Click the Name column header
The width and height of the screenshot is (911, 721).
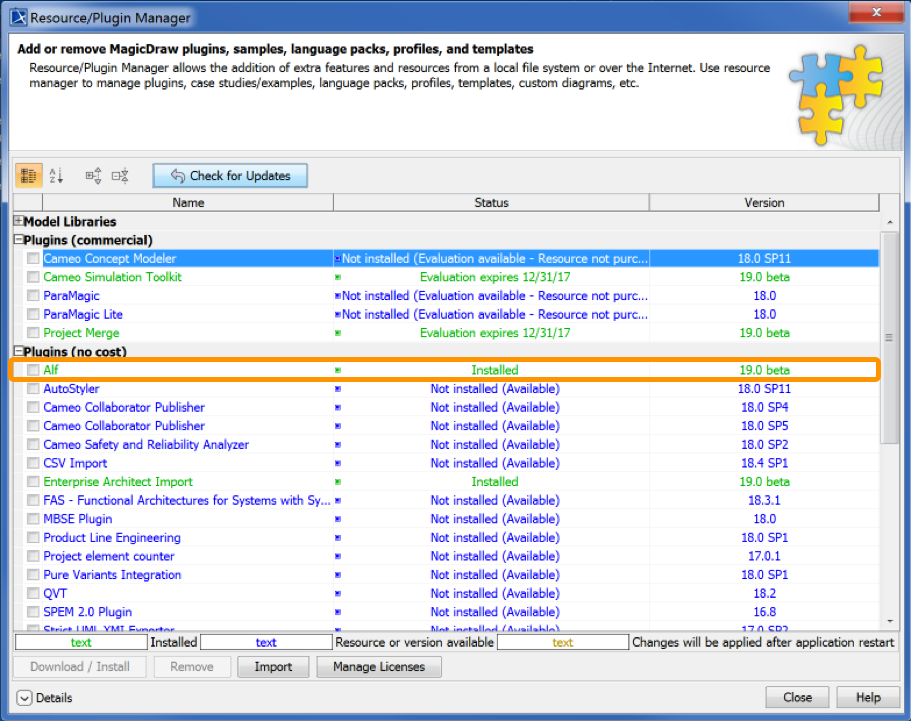(x=188, y=202)
